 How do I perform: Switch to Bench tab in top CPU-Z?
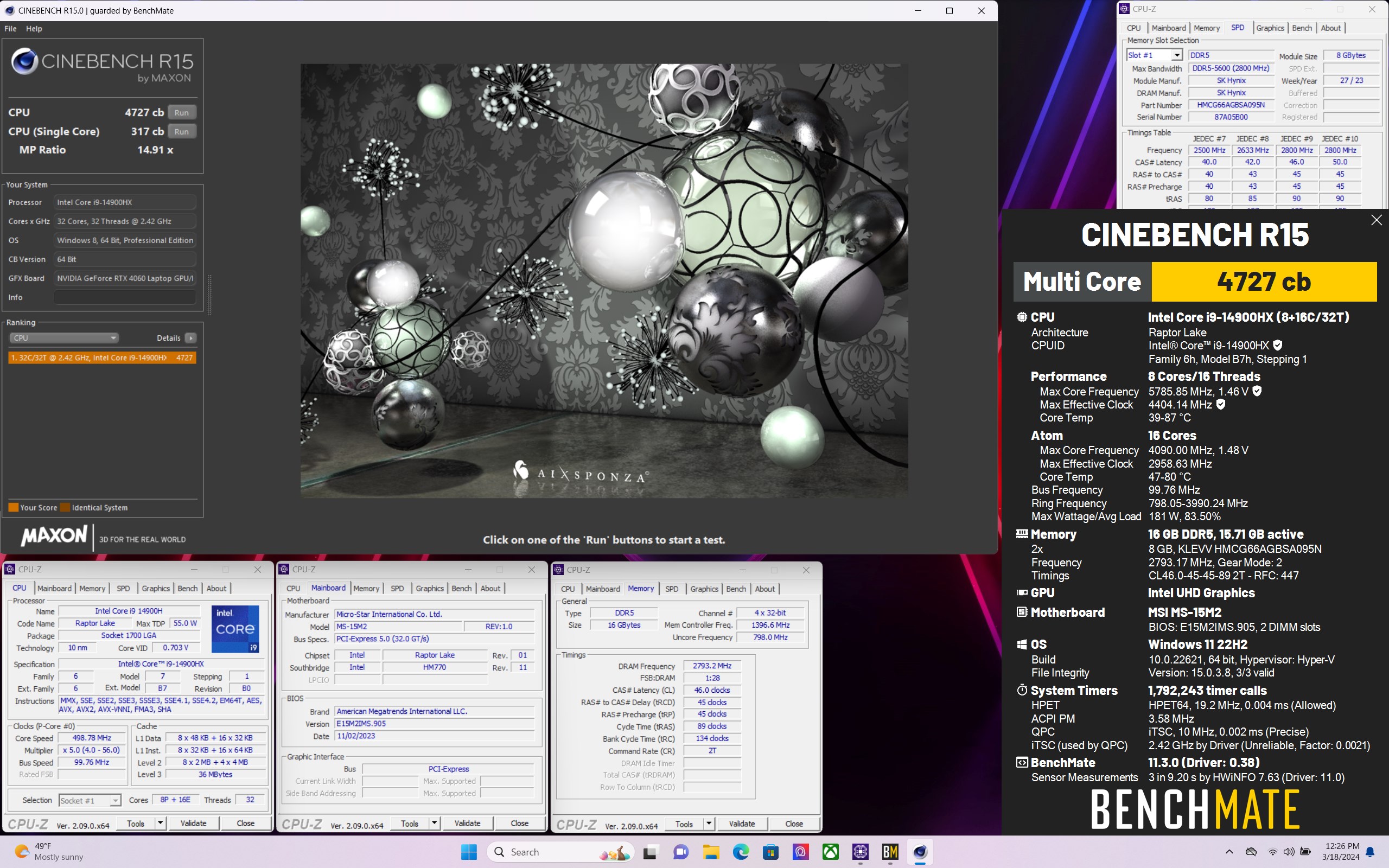coord(1302,28)
